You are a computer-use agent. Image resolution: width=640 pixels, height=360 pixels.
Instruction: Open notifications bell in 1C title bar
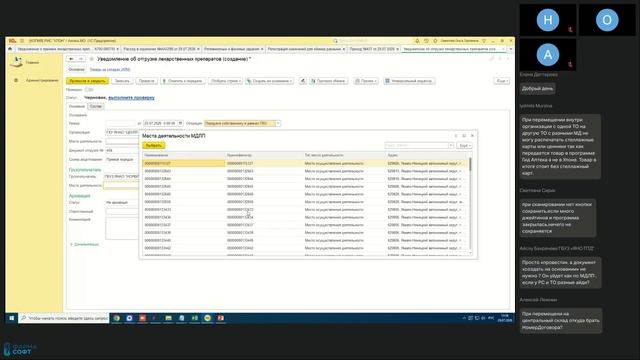(x=417, y=41)
